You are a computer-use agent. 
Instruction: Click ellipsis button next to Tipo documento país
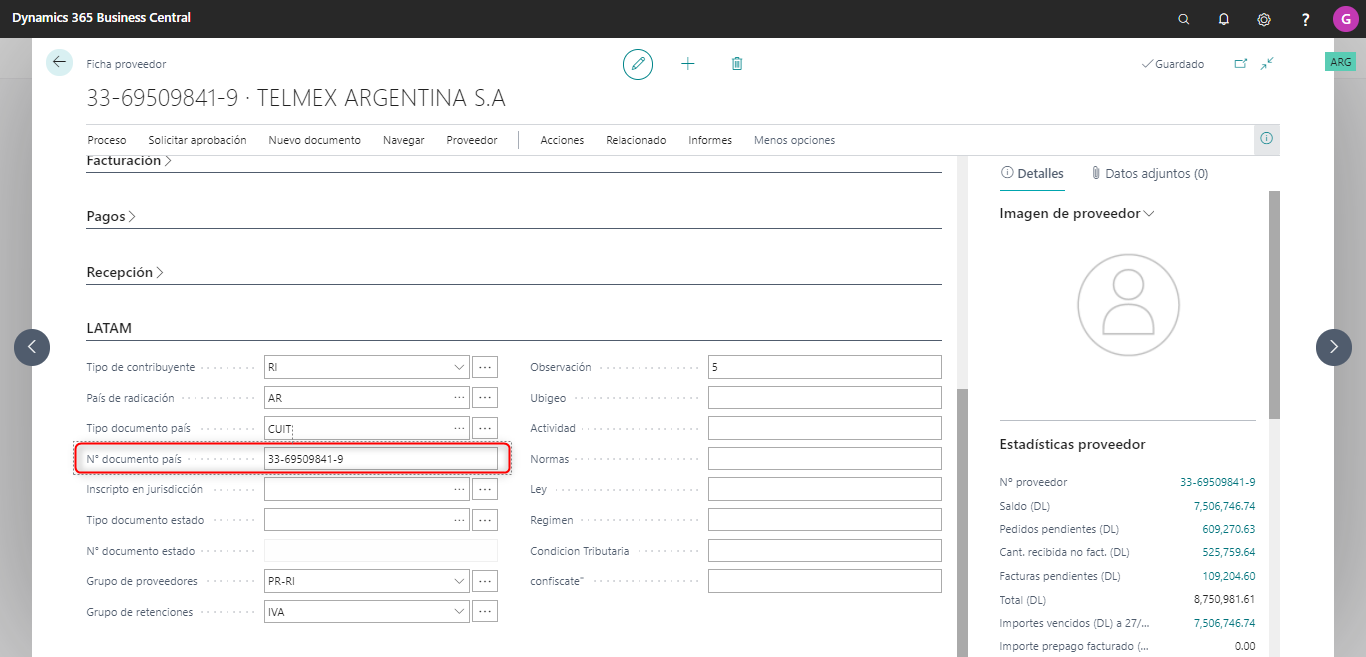click(485, 429)
